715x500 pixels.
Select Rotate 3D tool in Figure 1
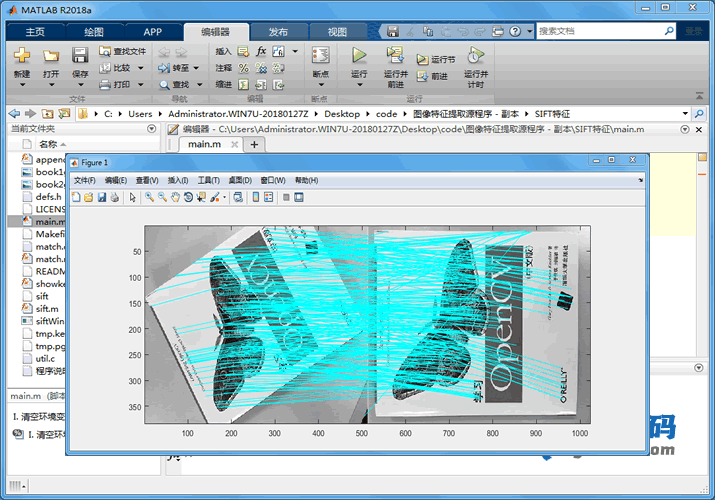[188, 197]
